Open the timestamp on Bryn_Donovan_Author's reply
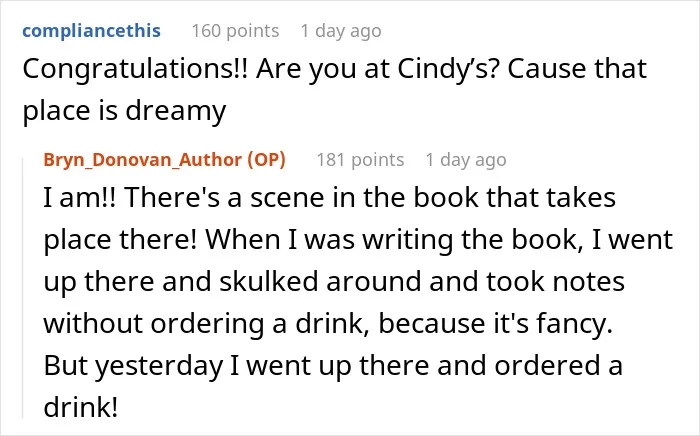 point(466,160)
